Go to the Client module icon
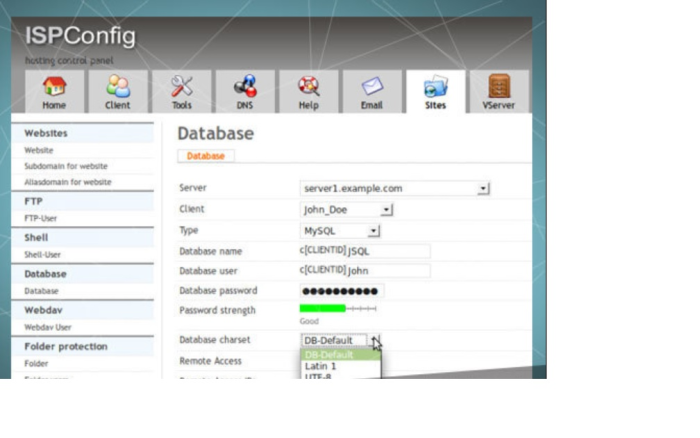Viewport: 700px width, 438px height. (x=117, y=89)
